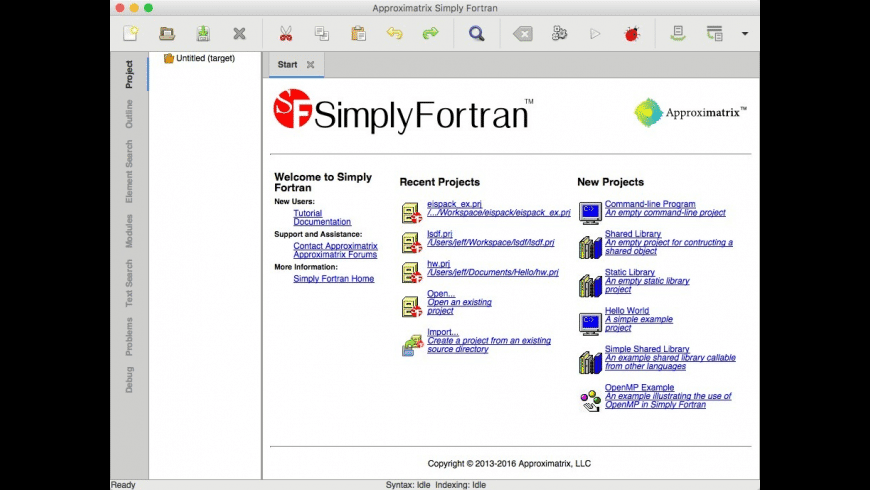Open the Simply Fortran Home link

coord(333,279)
